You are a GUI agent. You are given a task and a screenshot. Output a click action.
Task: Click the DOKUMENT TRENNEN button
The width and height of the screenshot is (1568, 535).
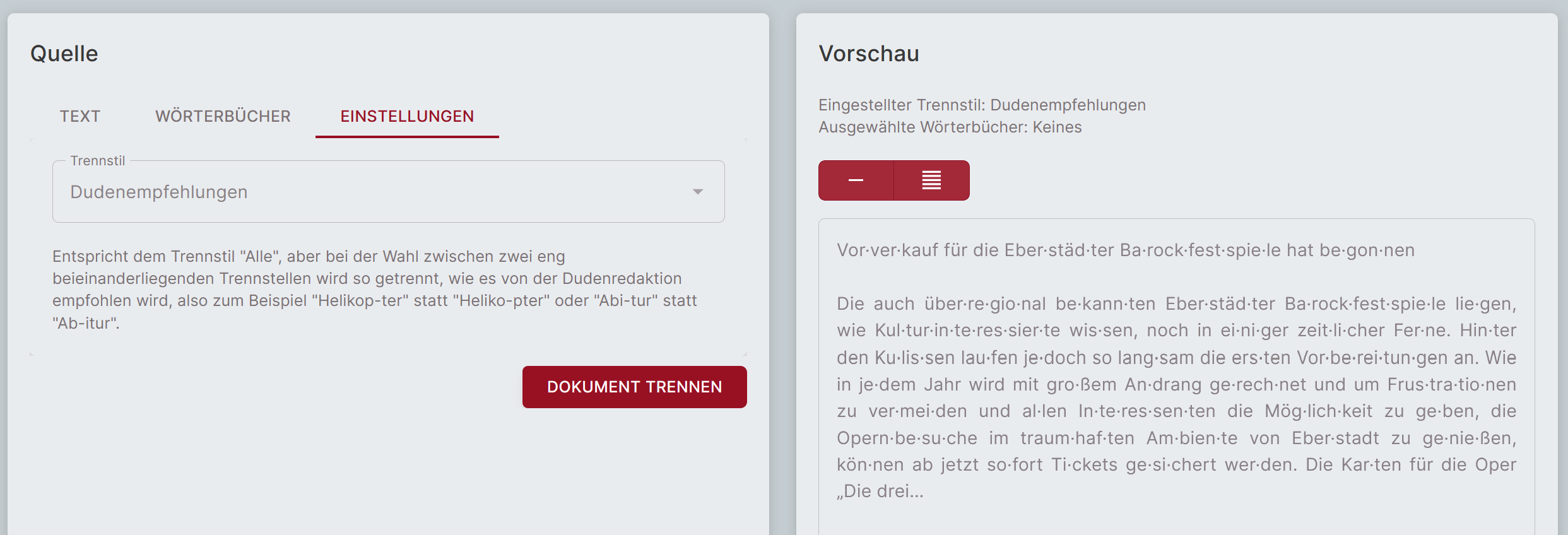pos(634,387)
